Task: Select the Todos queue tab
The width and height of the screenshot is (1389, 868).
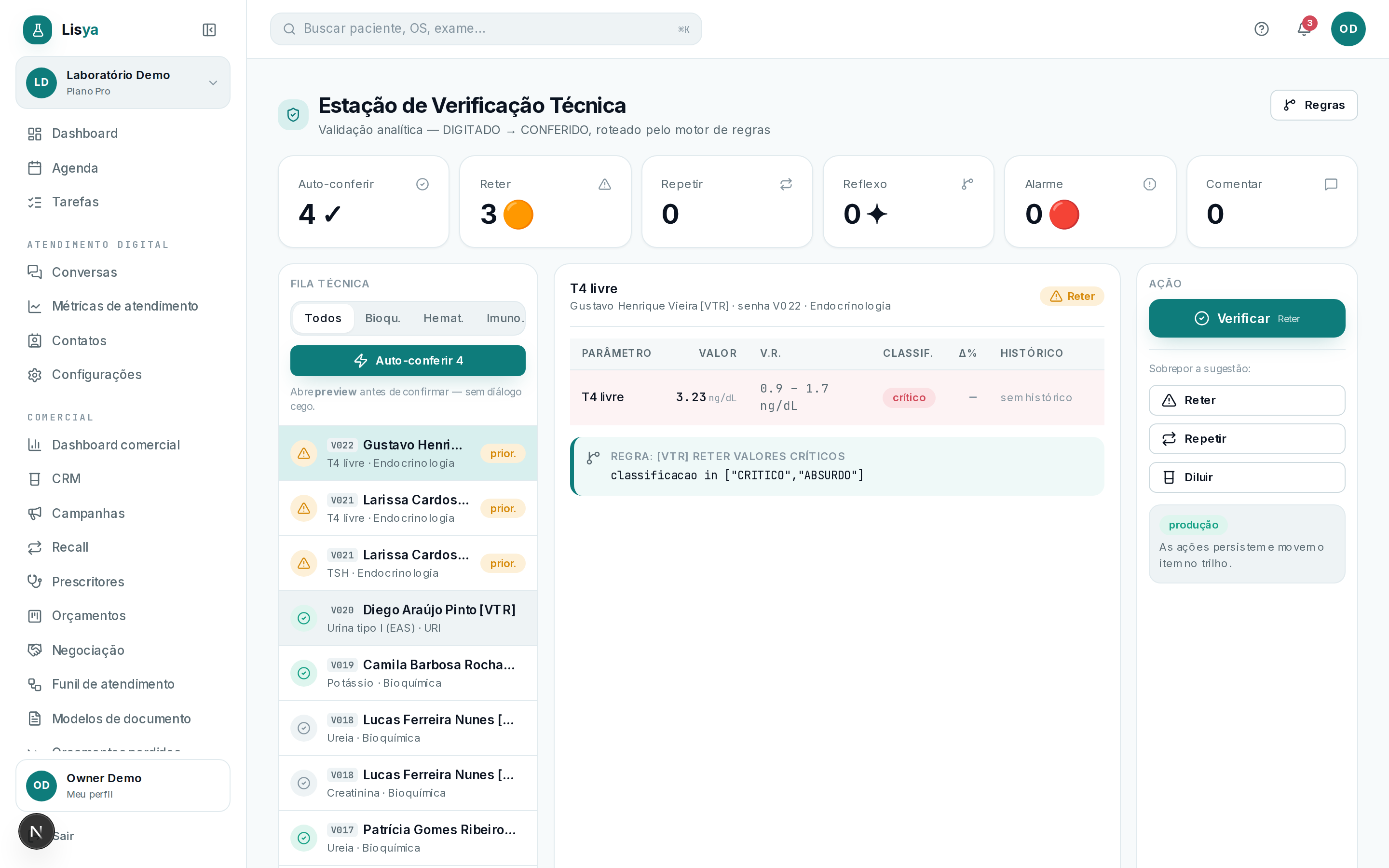Action: (323, 318)
